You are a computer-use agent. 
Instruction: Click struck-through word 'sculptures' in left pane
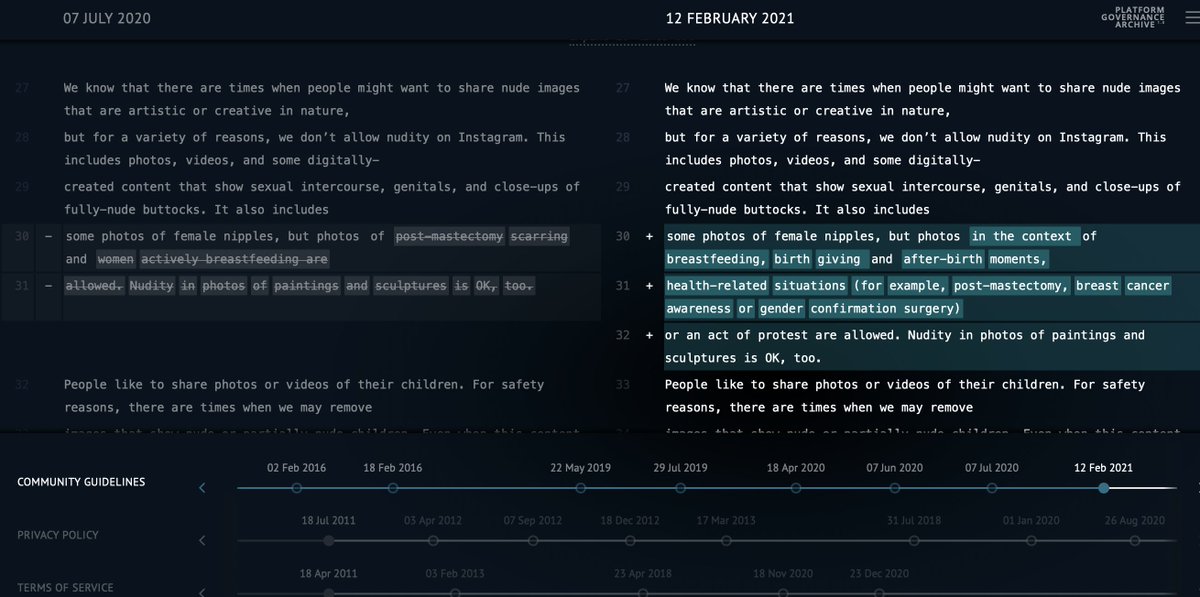point(411,286)
